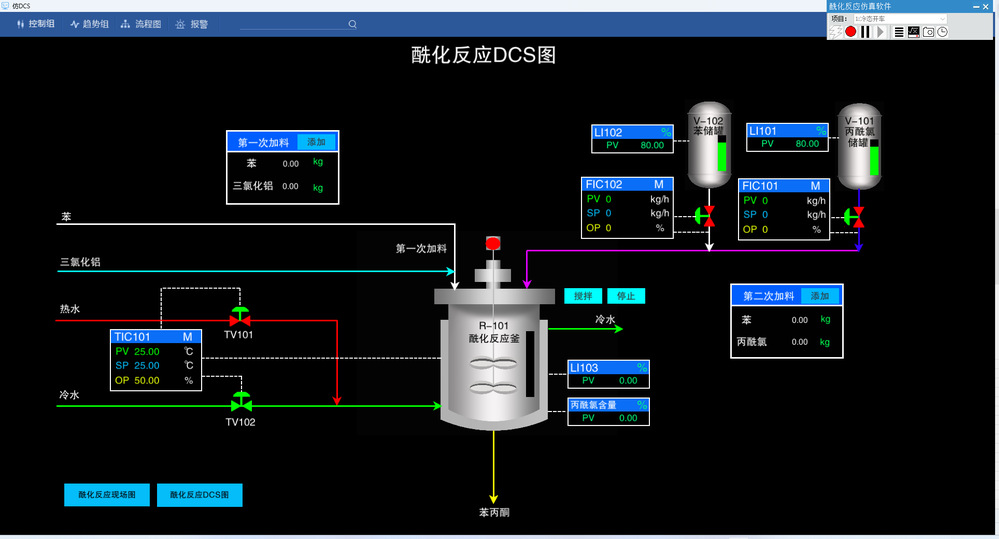Select the V-101 丙酰氯储罐 tank

tap(859, 147)
